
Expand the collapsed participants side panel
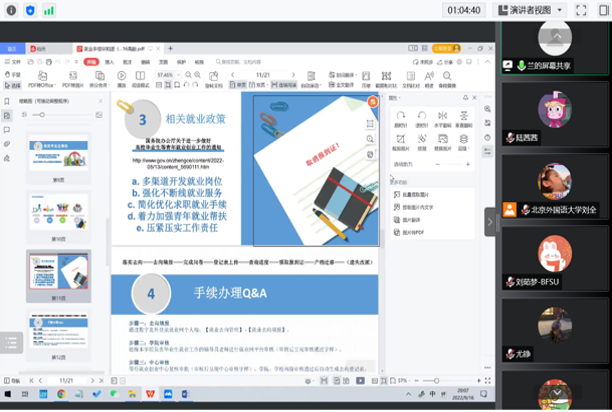(490, 220)
